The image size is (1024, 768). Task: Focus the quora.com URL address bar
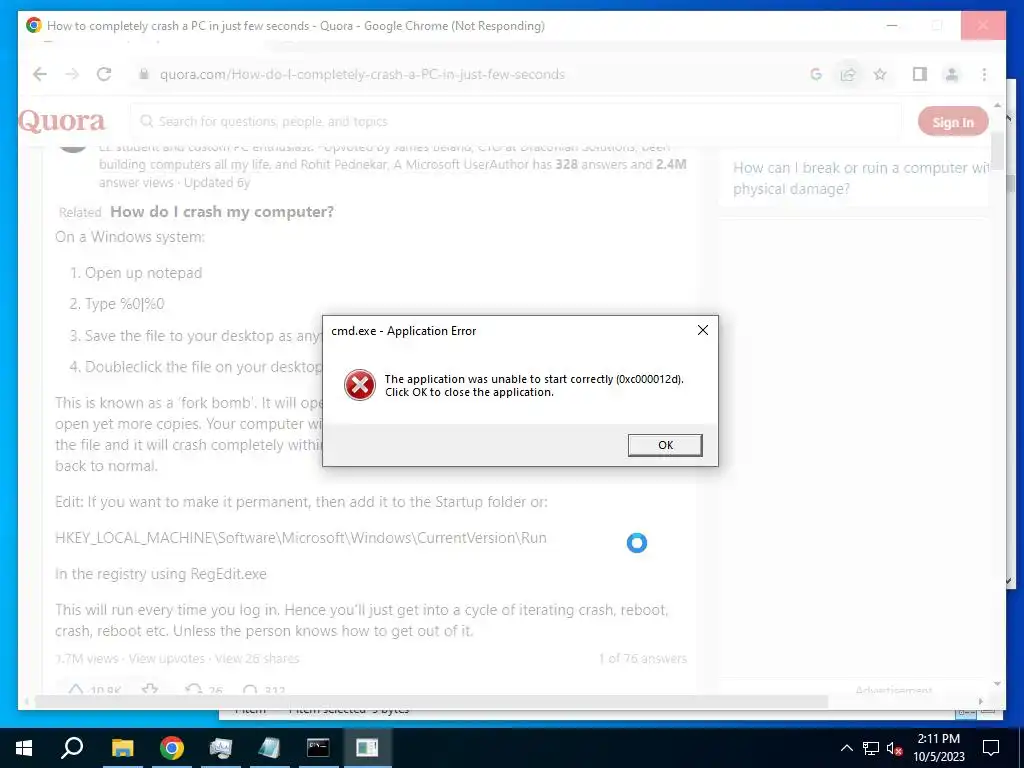[x=362, y=74]
